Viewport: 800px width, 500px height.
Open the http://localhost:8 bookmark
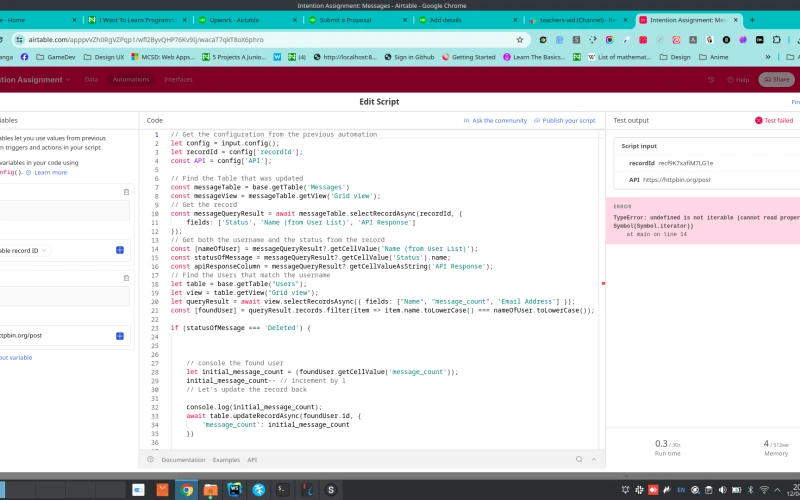click(345, 57)
